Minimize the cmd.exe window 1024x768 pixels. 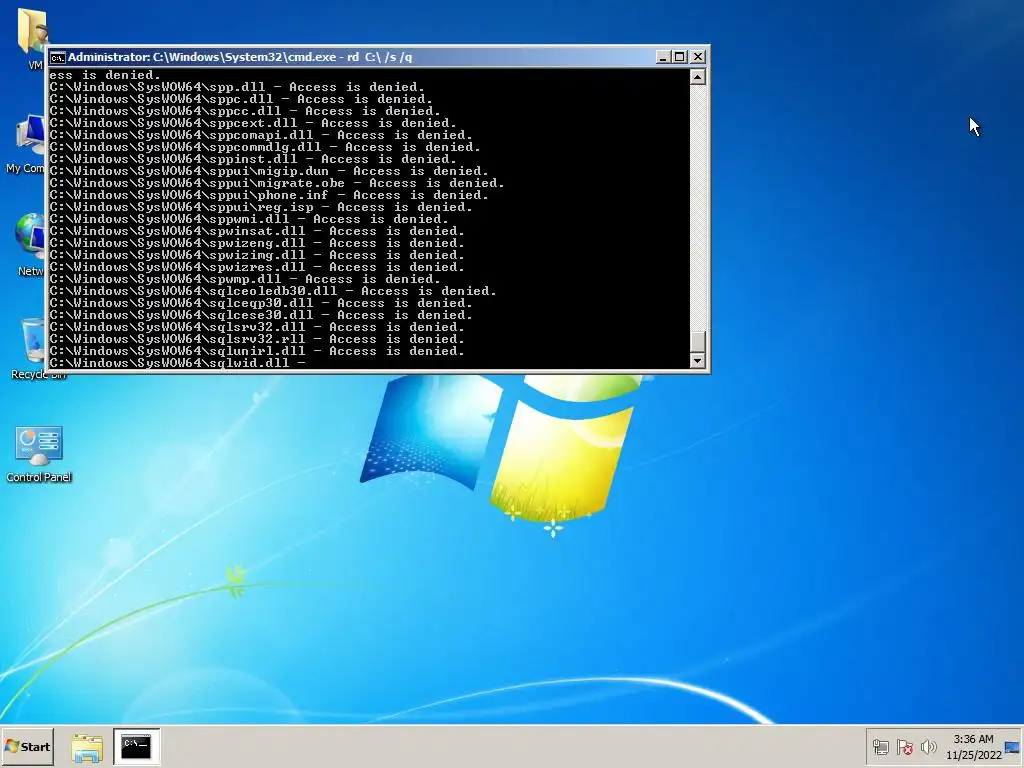coord(663,57)
